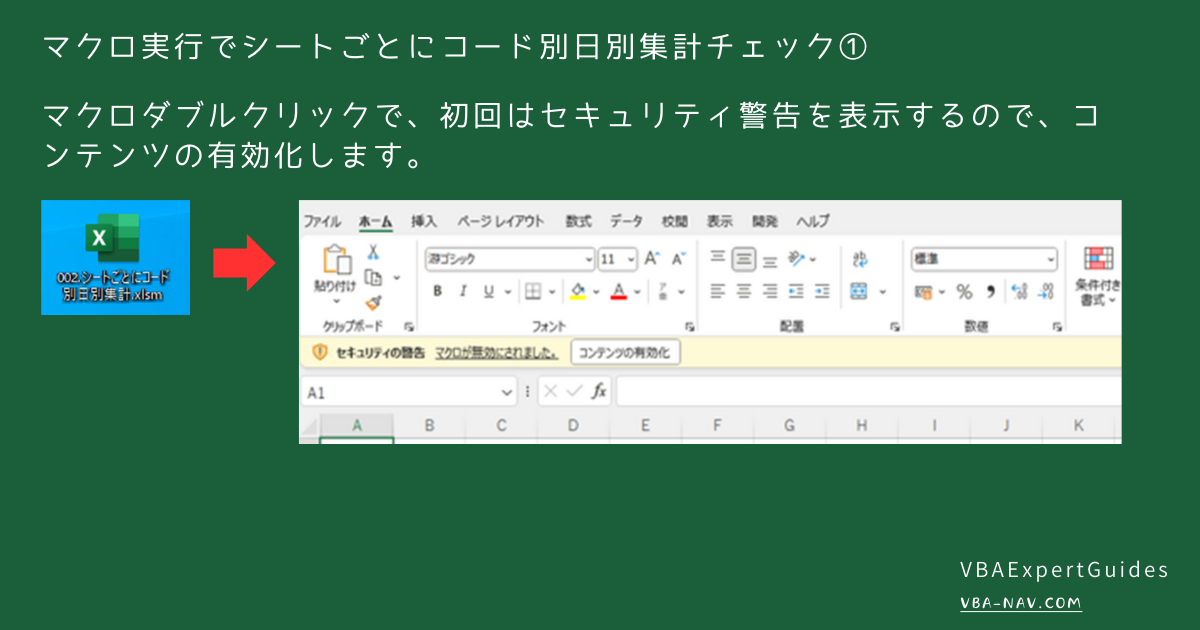Click the コンテンツの有効化 button
1200x630 pixels.
tap(625, 352)
